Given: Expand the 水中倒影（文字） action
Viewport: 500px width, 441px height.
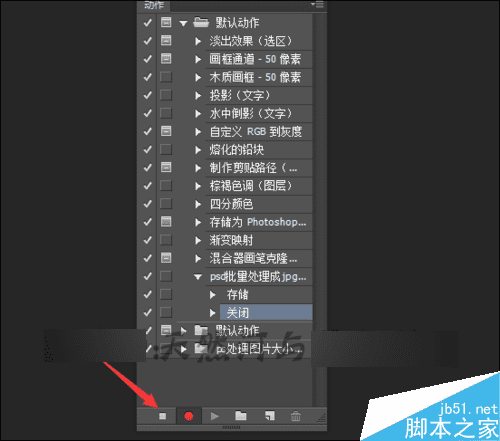Looking at the screenshot, I should tap(198, 114).
